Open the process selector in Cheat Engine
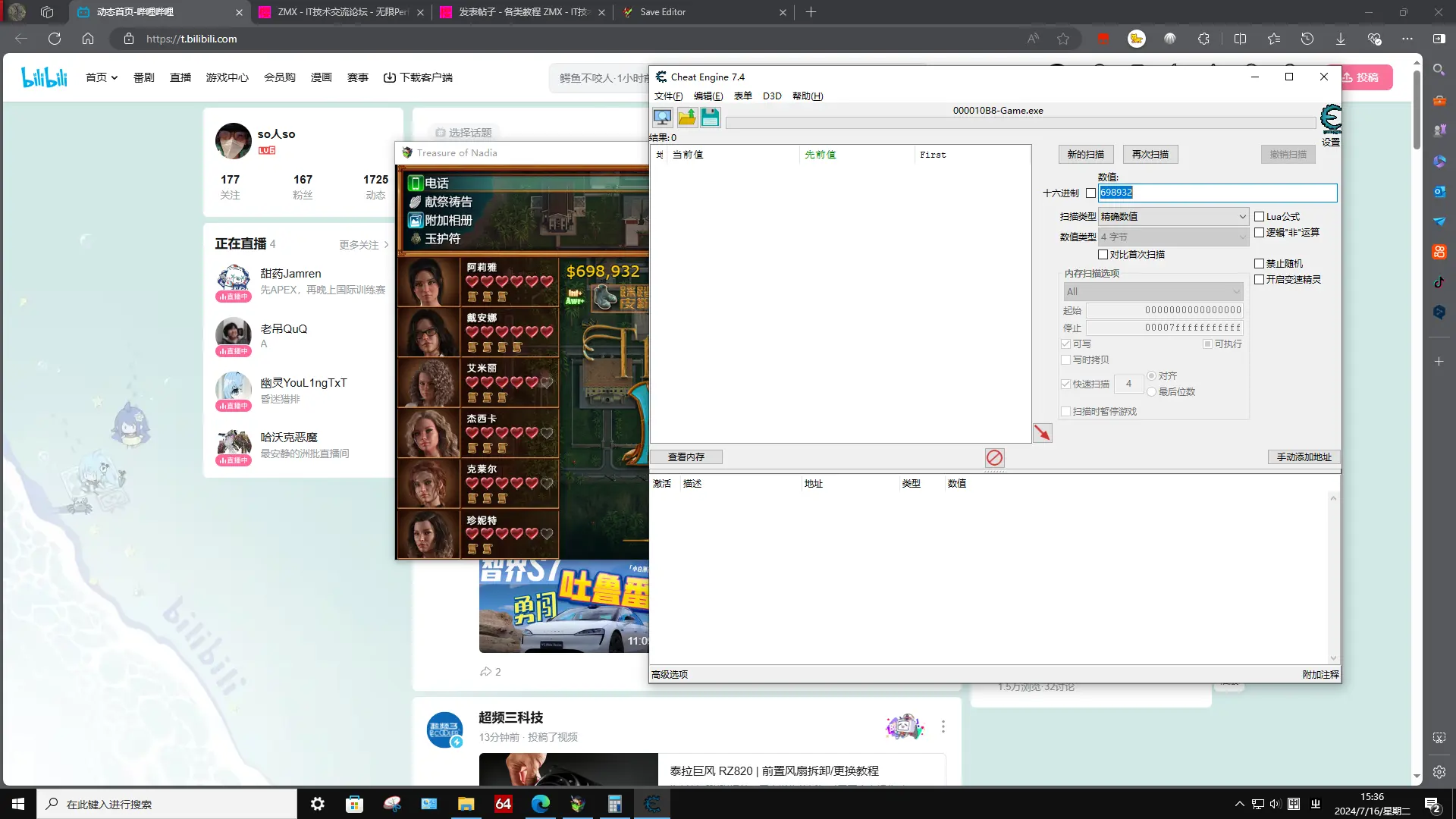This screenshot has height=819, width=1456. (x=662, y=118)
